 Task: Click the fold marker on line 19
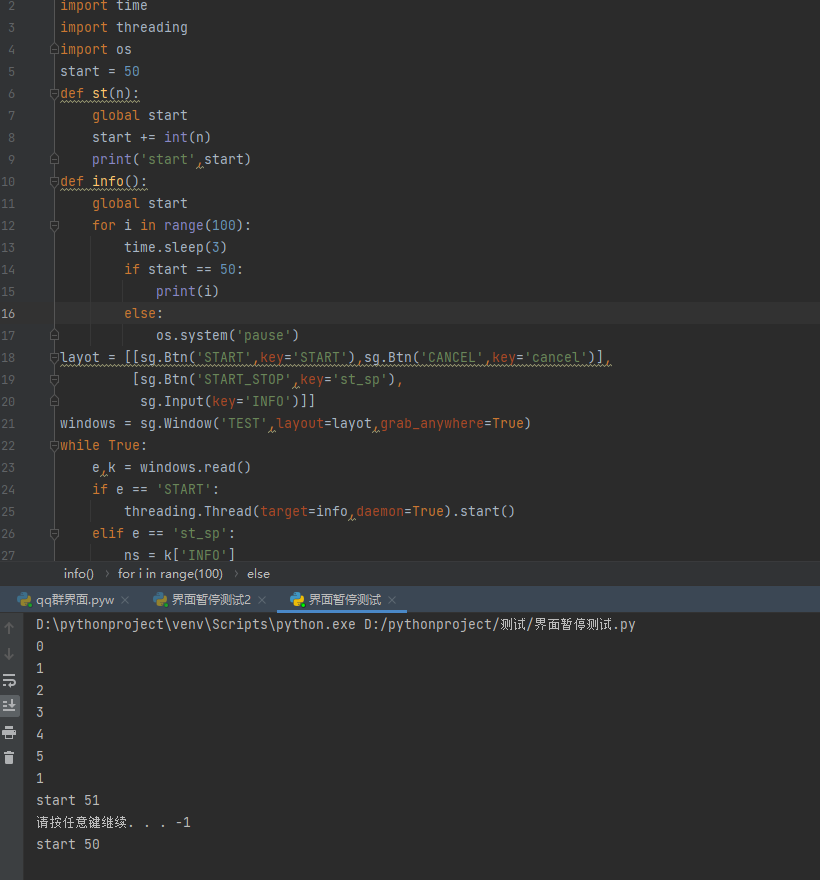click(x=54, y=379)
